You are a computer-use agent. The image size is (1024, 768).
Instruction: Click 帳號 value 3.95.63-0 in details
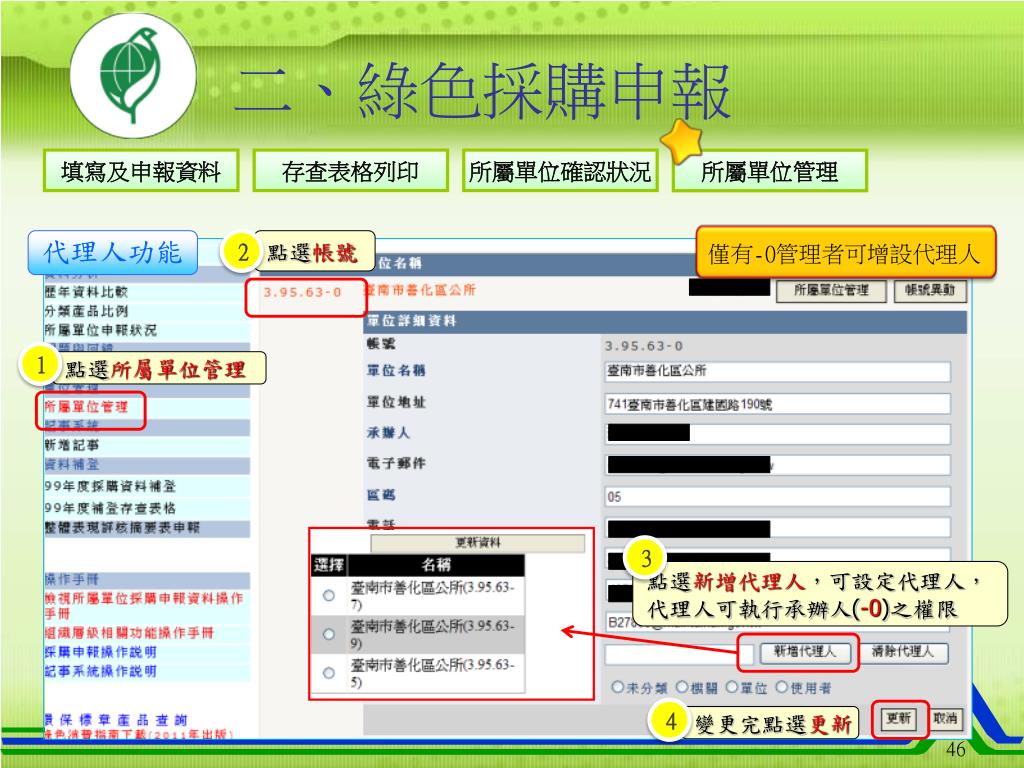click(x=643, y=346)
